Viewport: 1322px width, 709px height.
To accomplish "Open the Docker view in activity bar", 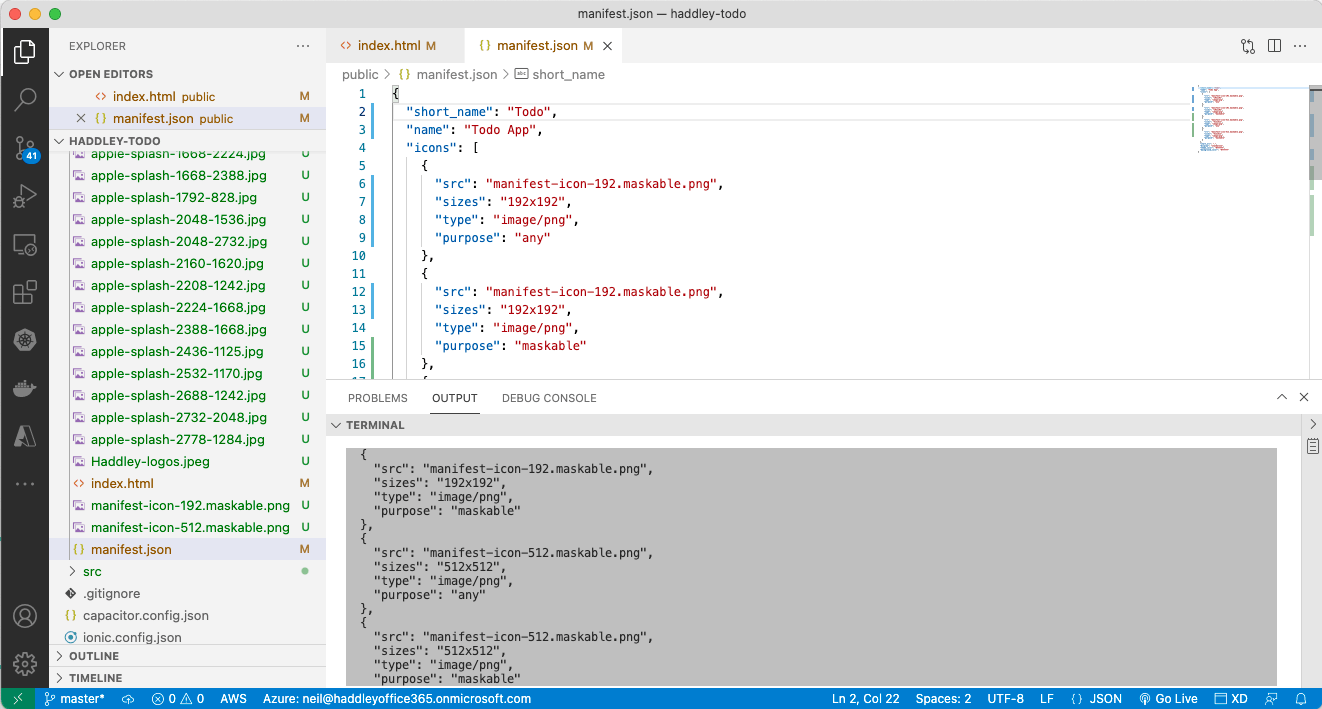I will tap(25, 388).
